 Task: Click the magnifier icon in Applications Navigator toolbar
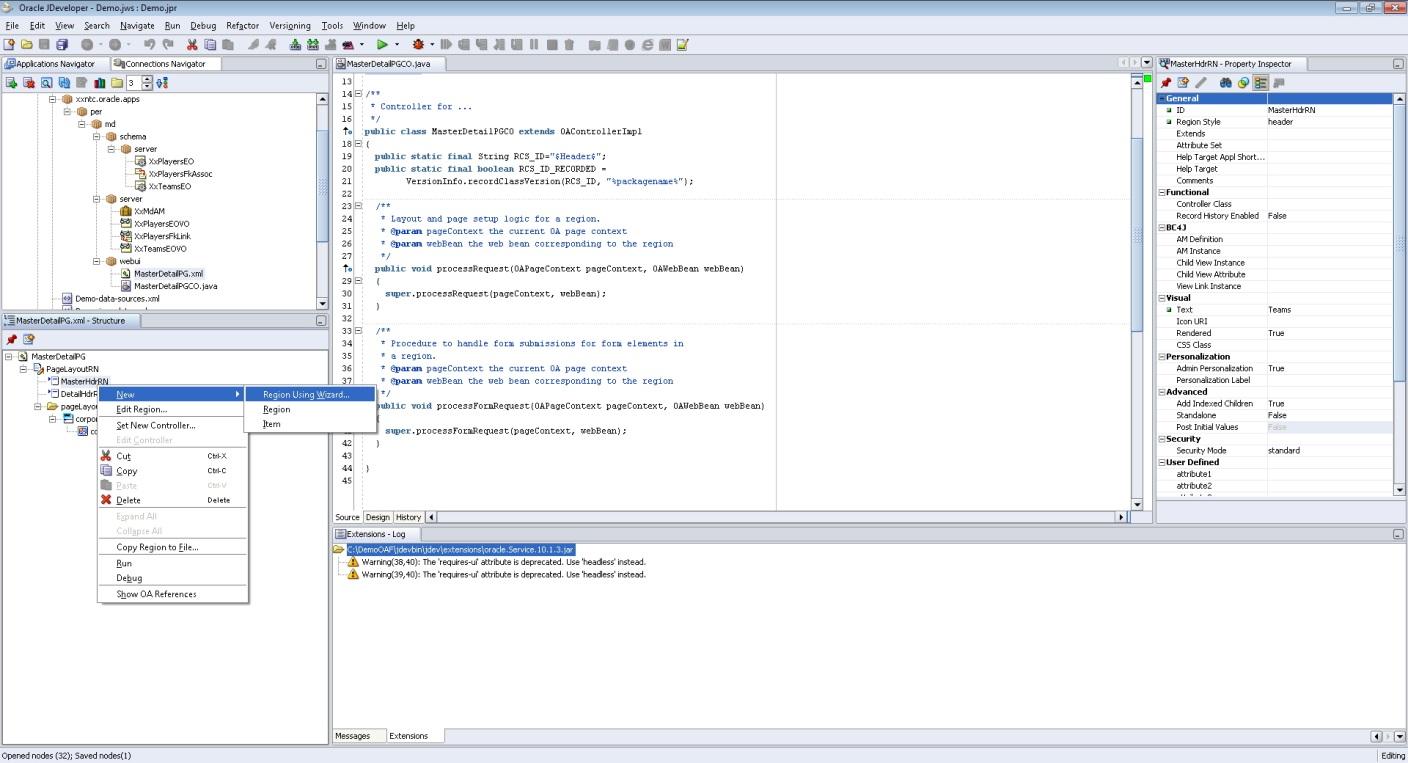(47, 83)
